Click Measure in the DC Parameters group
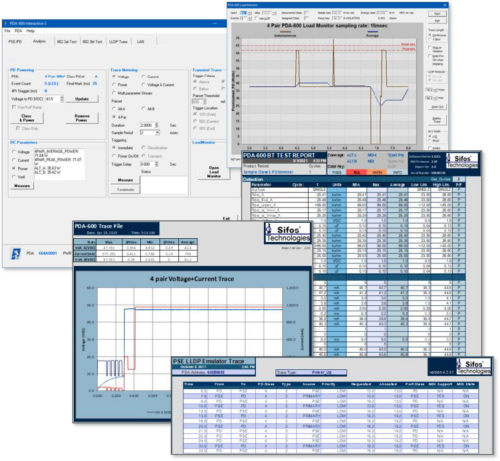500x461 pixels. coord(22,186)
